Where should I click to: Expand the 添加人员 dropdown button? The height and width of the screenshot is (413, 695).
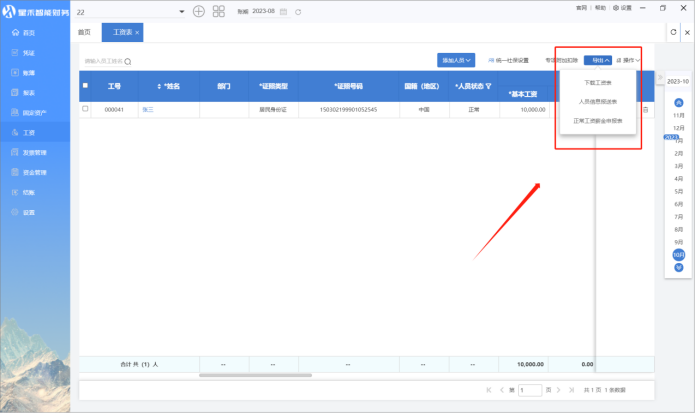pos(455,61)
